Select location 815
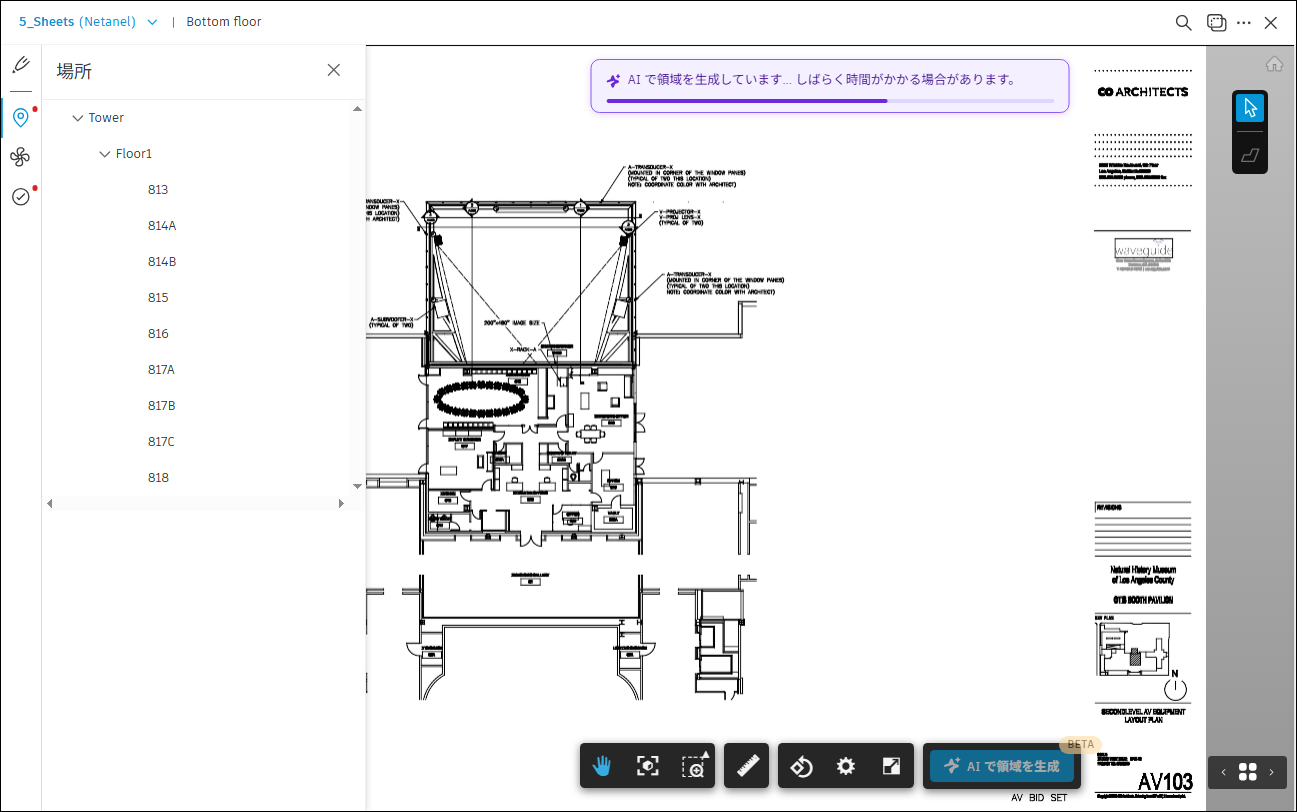The height and width of the screenshot is (812, 1297). tap(158, 298)
